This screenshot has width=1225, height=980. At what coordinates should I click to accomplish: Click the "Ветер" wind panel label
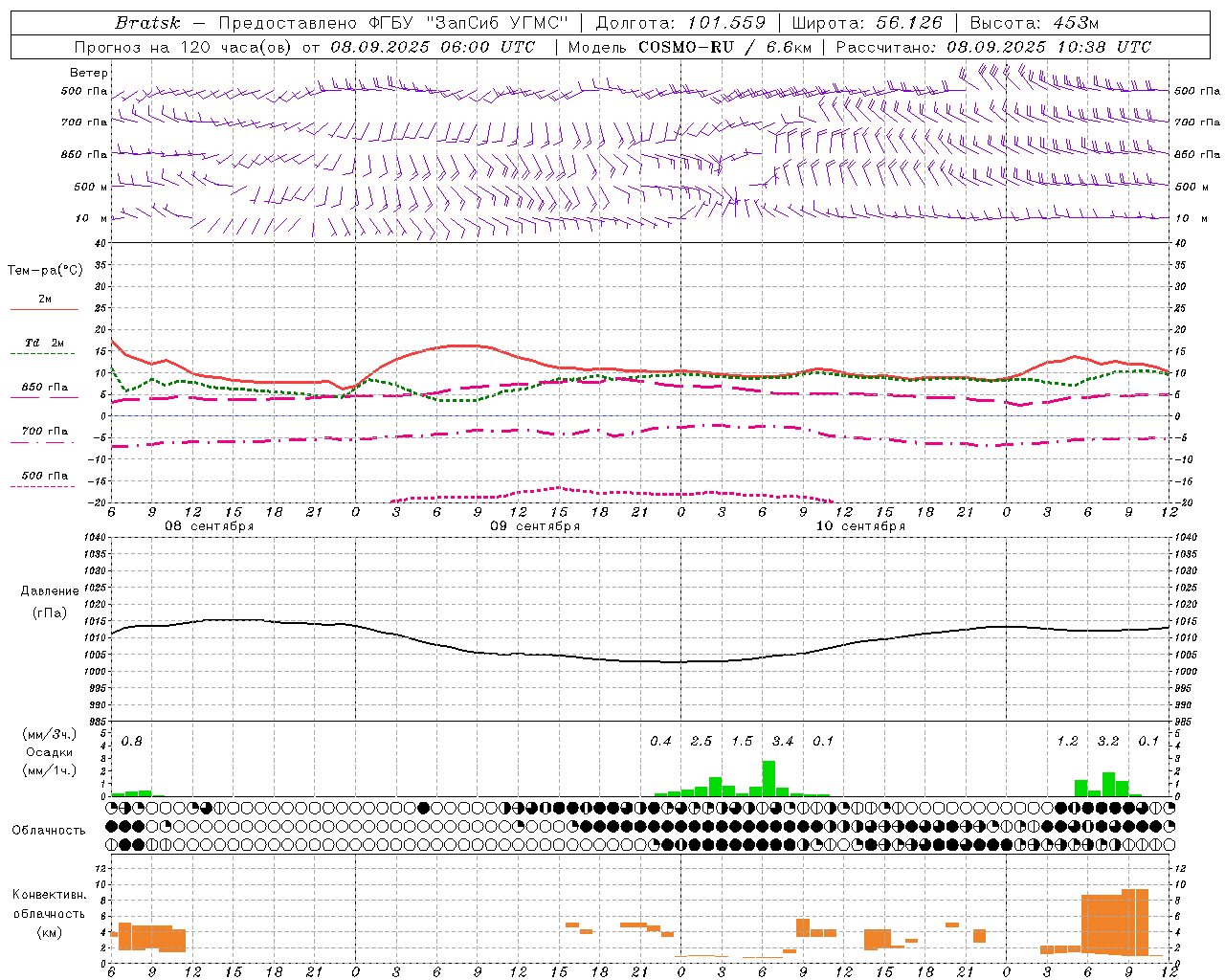coord(89,73)
